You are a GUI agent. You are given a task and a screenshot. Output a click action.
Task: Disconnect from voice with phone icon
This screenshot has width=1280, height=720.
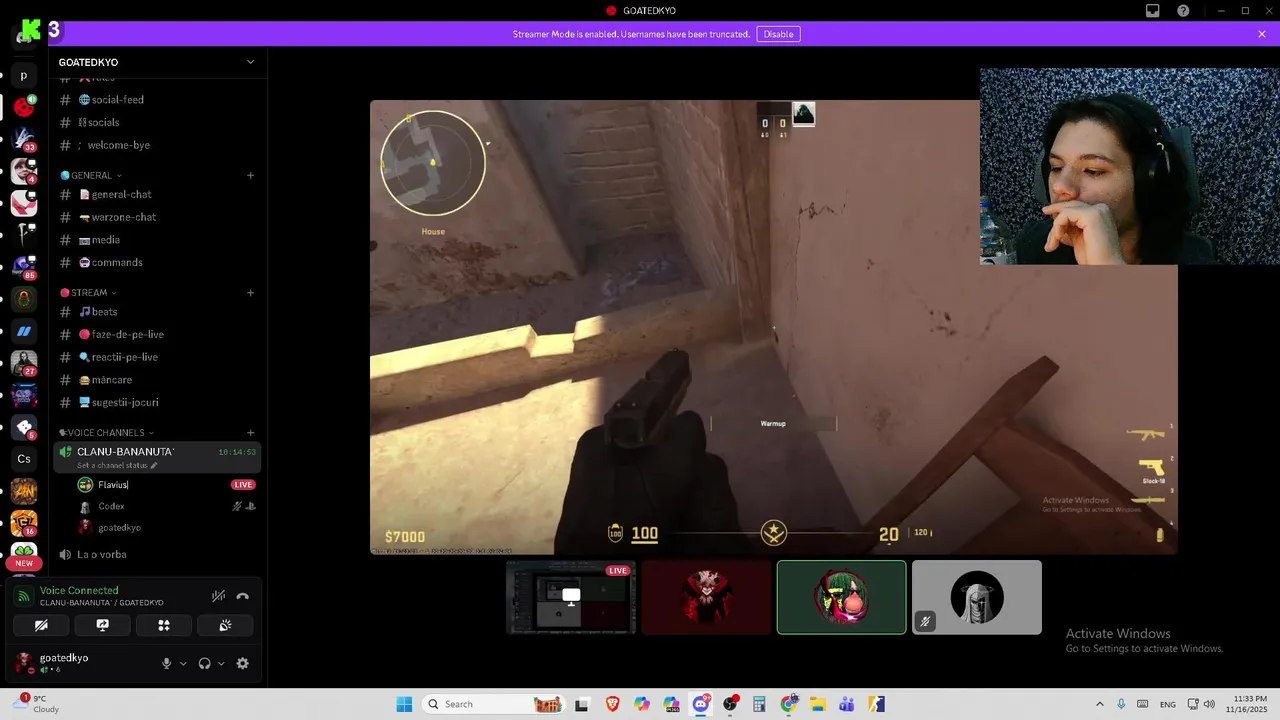pyautogui.click(x=242, y=596)
